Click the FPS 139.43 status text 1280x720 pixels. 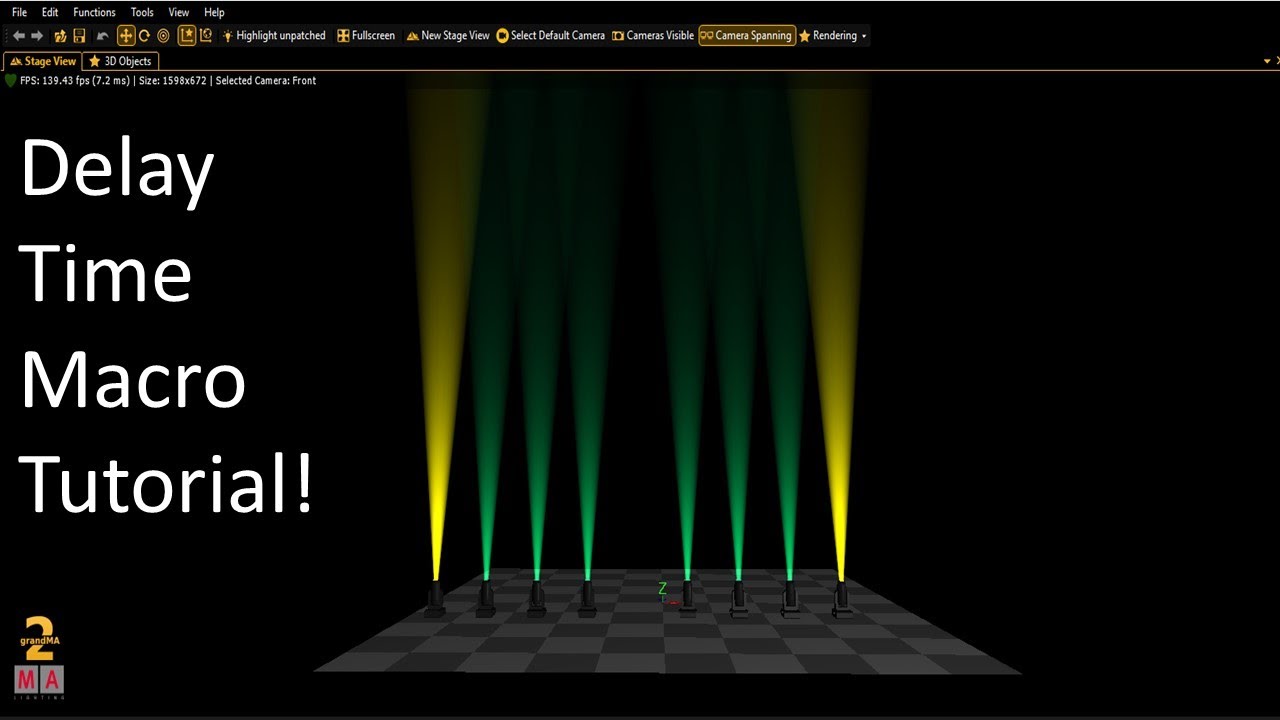pyautogui.click(x=75, y=80)
